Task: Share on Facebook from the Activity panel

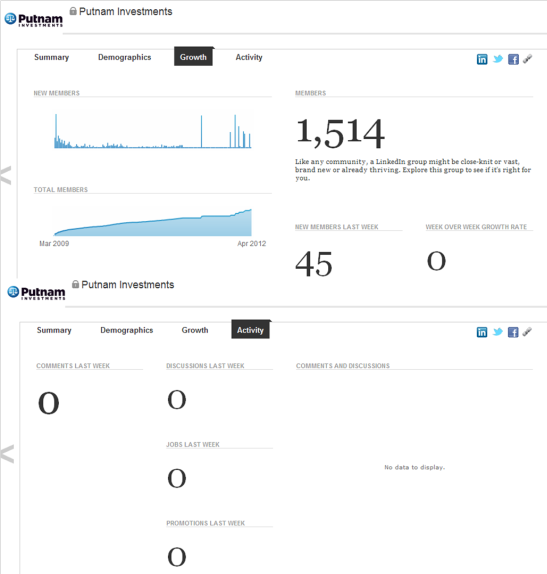Action: pos(513,332)
